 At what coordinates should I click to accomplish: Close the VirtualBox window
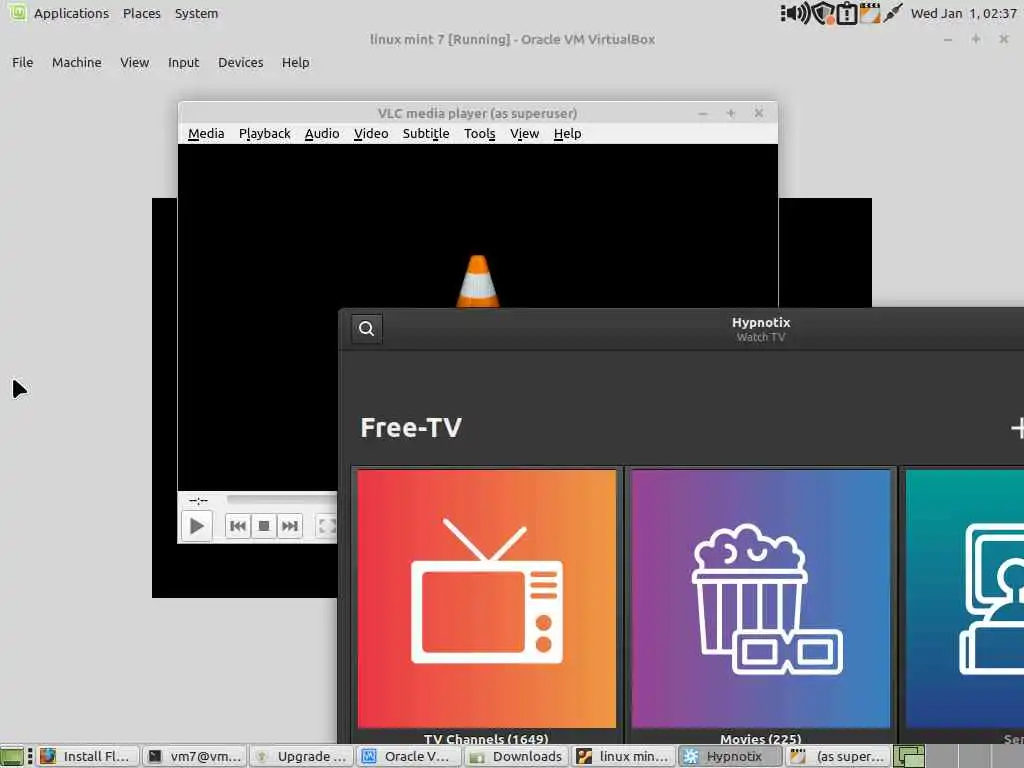pyautogui.click(x=1004, y=40)
